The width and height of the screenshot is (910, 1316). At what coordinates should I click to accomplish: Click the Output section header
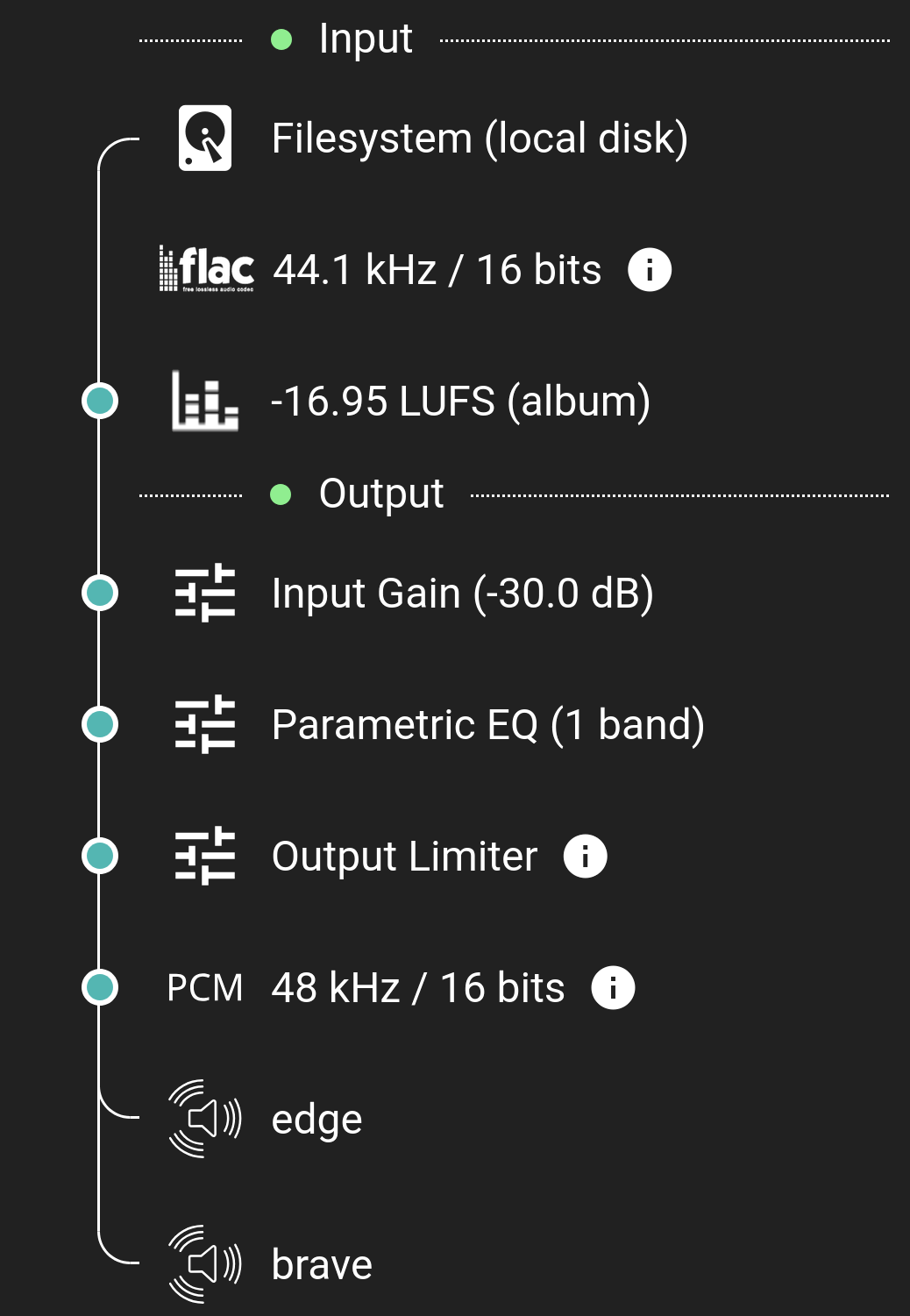coord(380,494)
